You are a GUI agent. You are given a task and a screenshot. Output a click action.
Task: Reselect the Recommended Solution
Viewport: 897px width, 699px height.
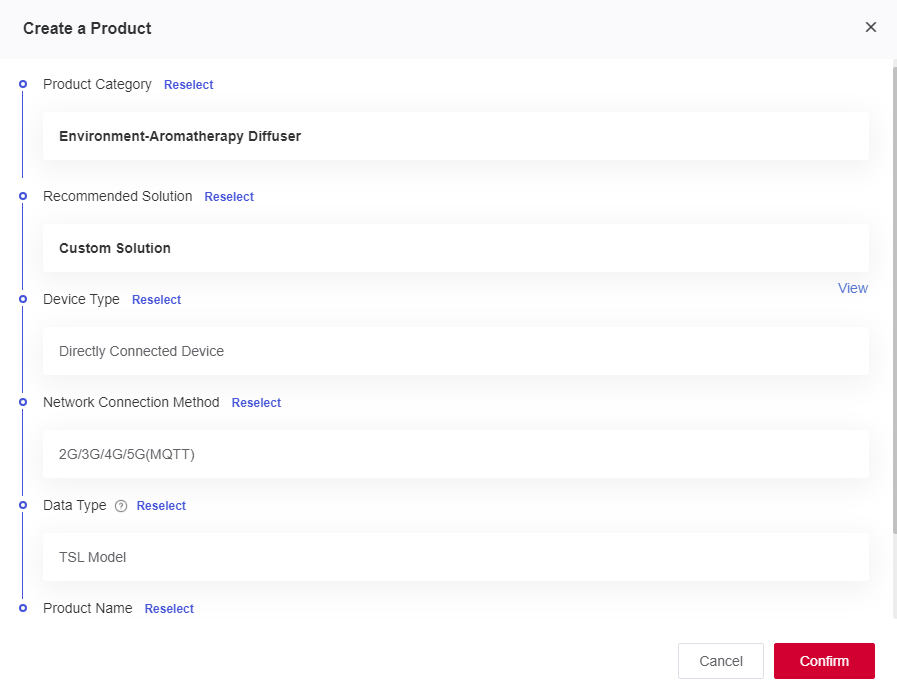[x=229, y=197]
